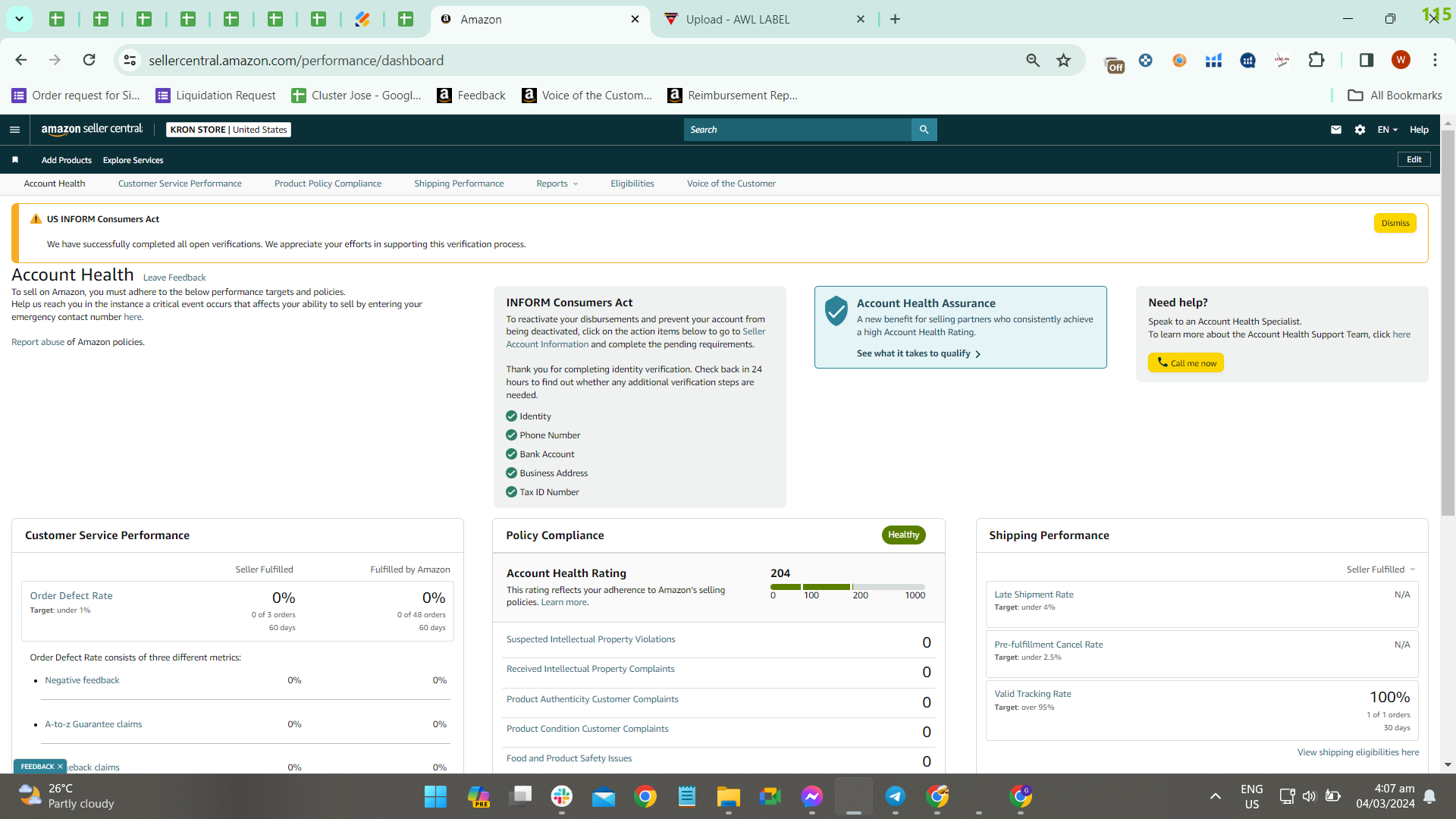Click the search magnifier button

(x=924, y=130)
